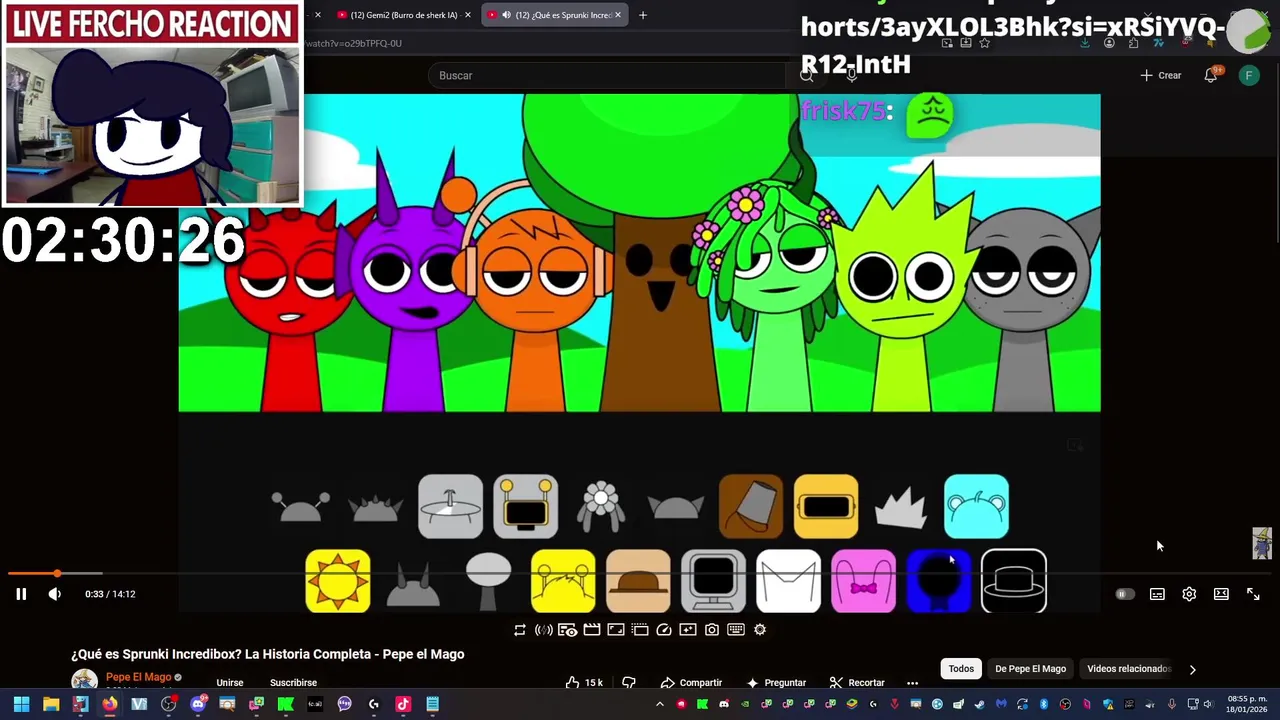Open the keyboard shortcuts icon below the video
The height and width of the screenshot is (720, 1280).
pos(736,630)
